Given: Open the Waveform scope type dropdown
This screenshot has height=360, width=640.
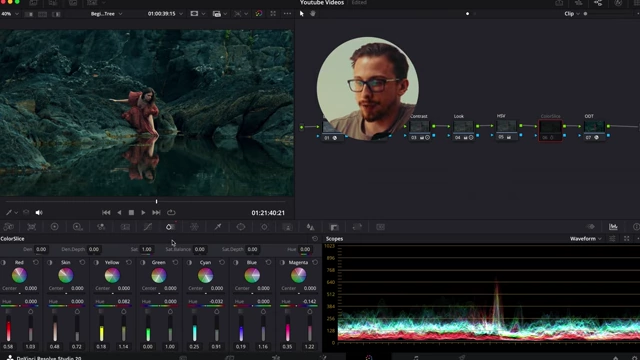Looking at the screenshot, I should coord(585,239).
